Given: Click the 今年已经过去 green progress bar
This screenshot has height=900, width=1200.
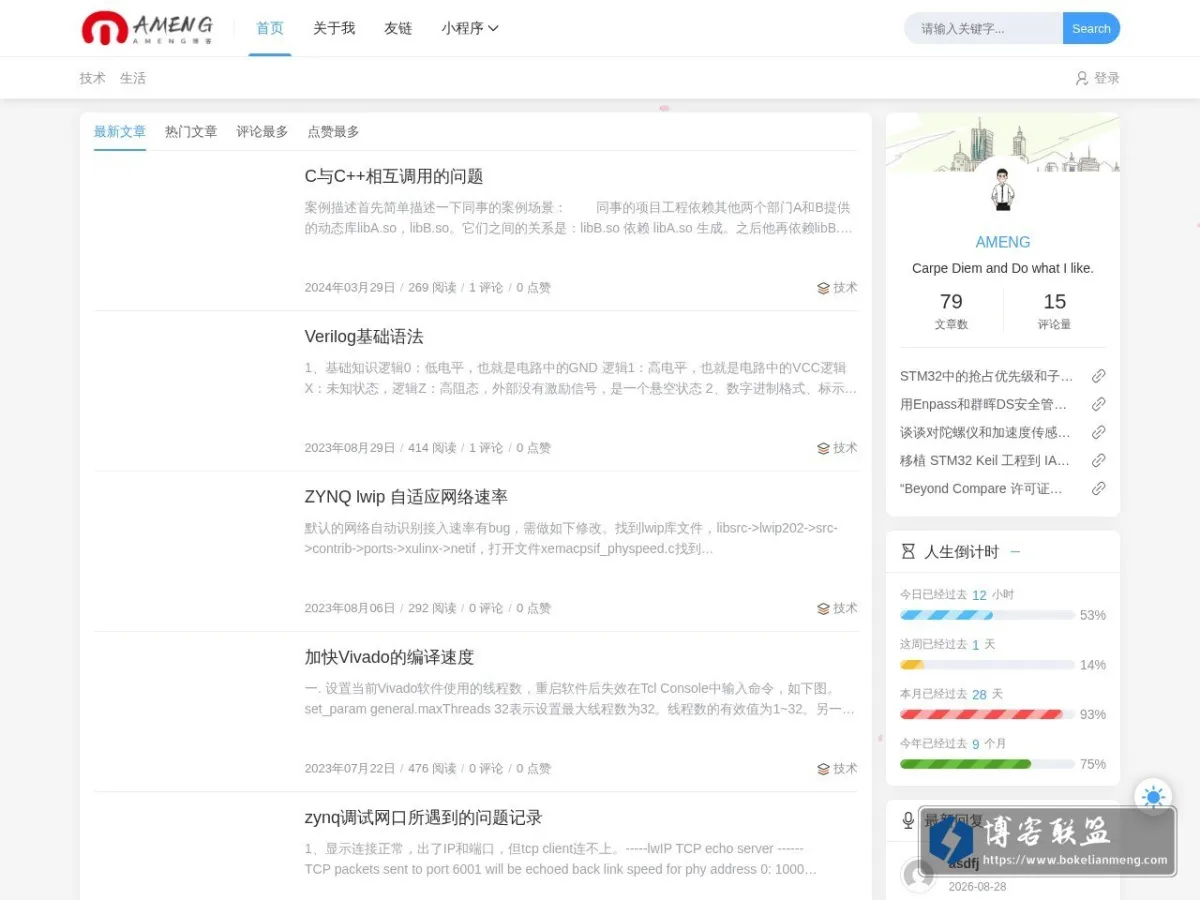Looking at the screenshot, I should point(987,764).
